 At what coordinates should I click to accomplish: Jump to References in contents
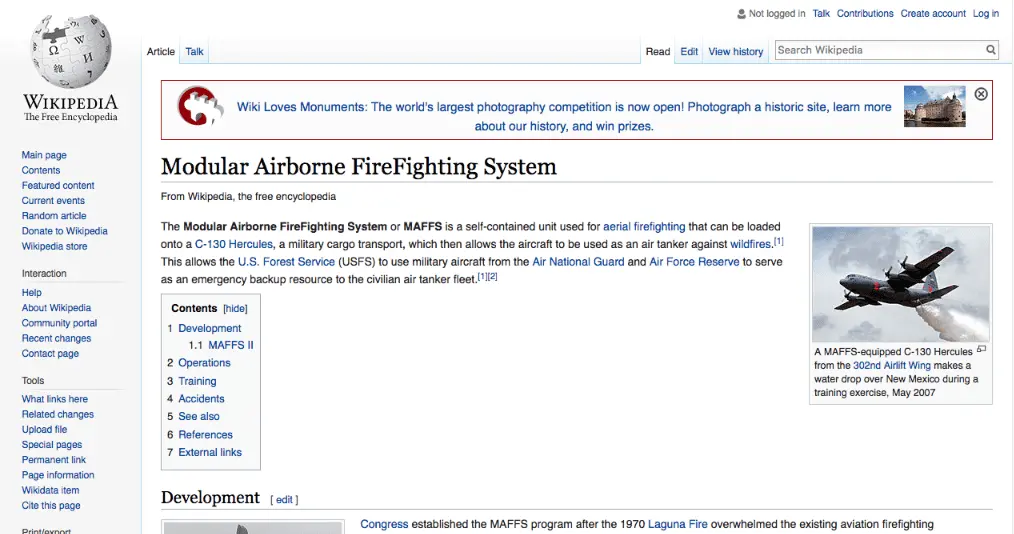click(205, 435)
